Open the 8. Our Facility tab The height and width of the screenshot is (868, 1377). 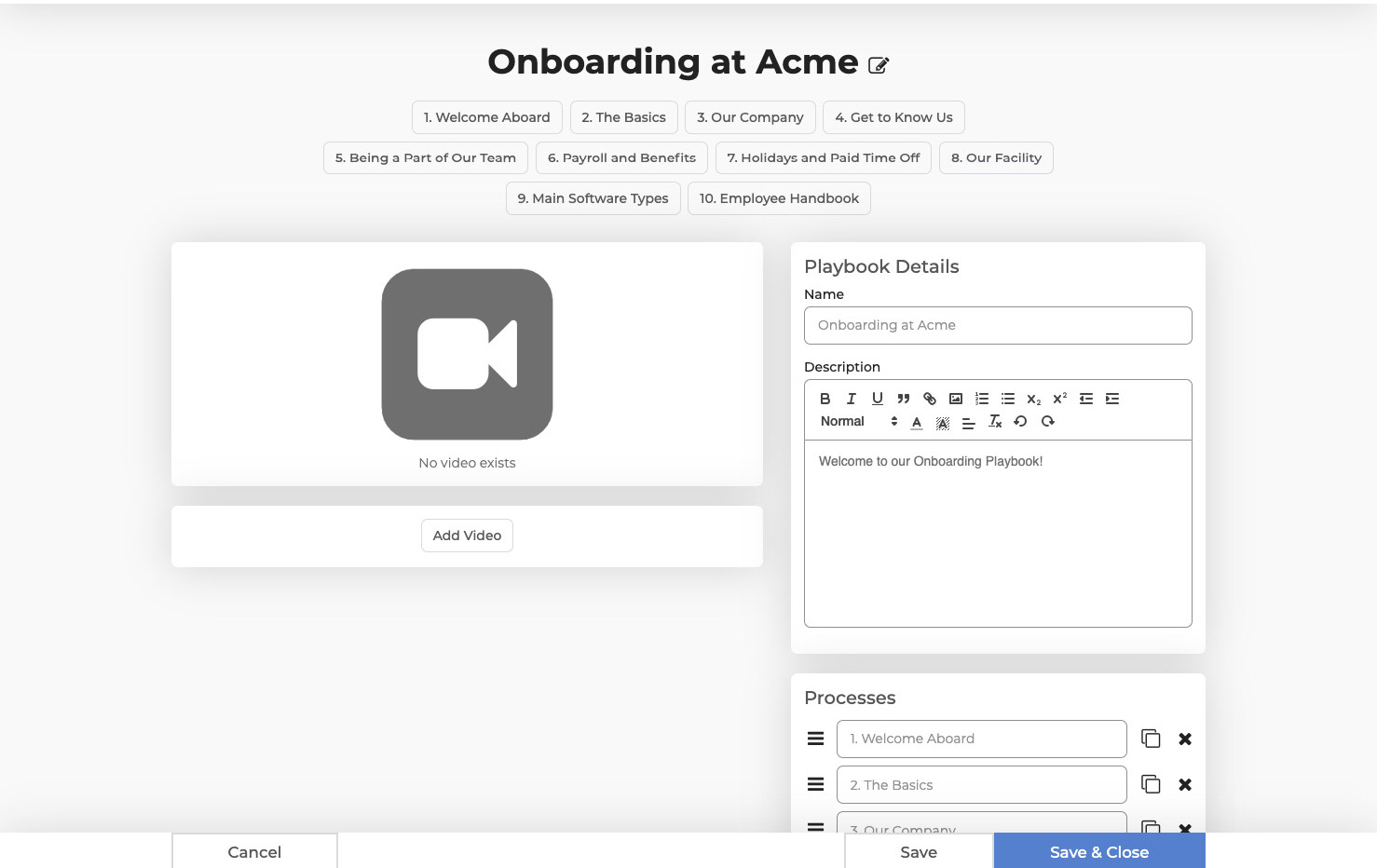pos(997,158)
